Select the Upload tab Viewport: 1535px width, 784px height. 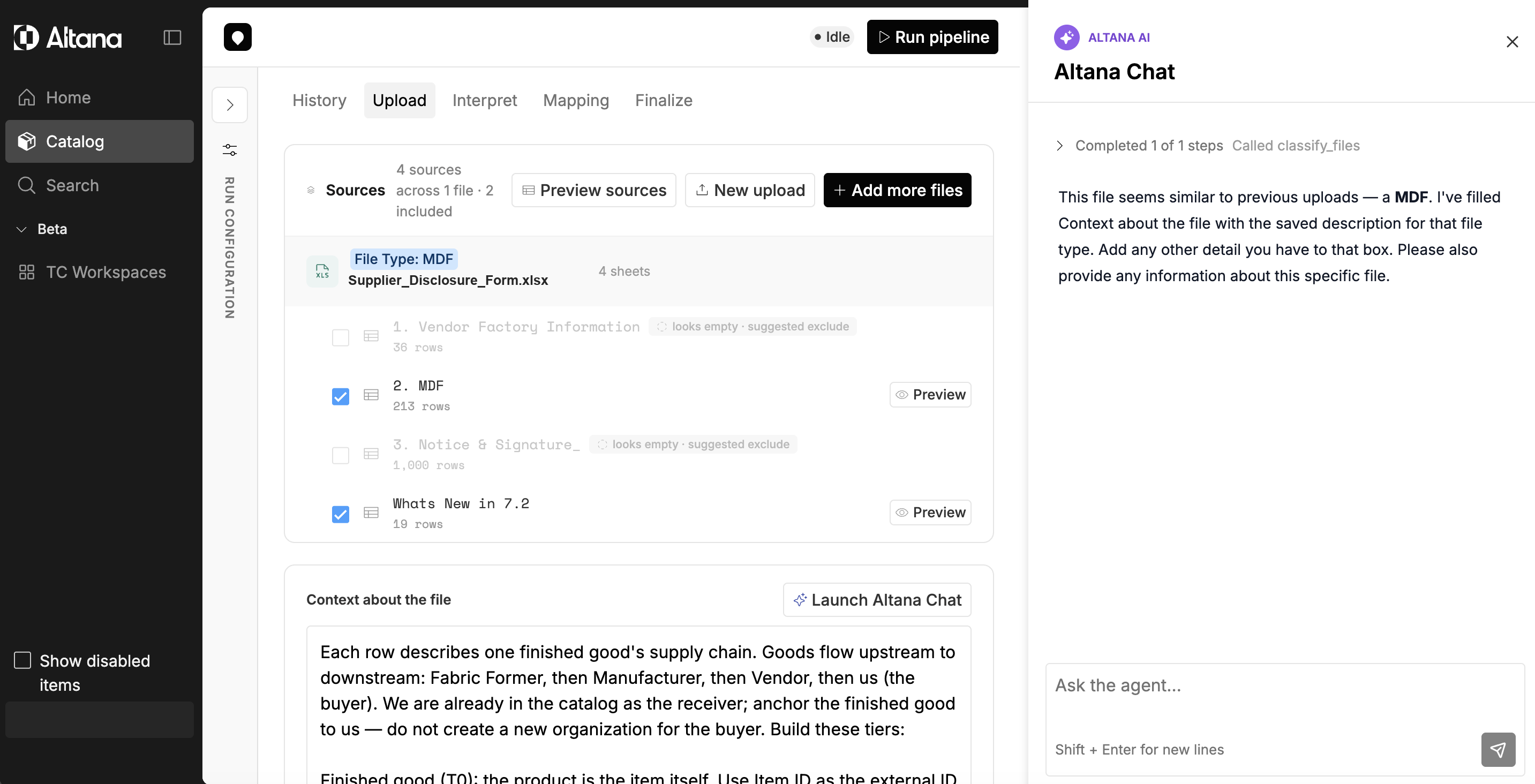399,100
